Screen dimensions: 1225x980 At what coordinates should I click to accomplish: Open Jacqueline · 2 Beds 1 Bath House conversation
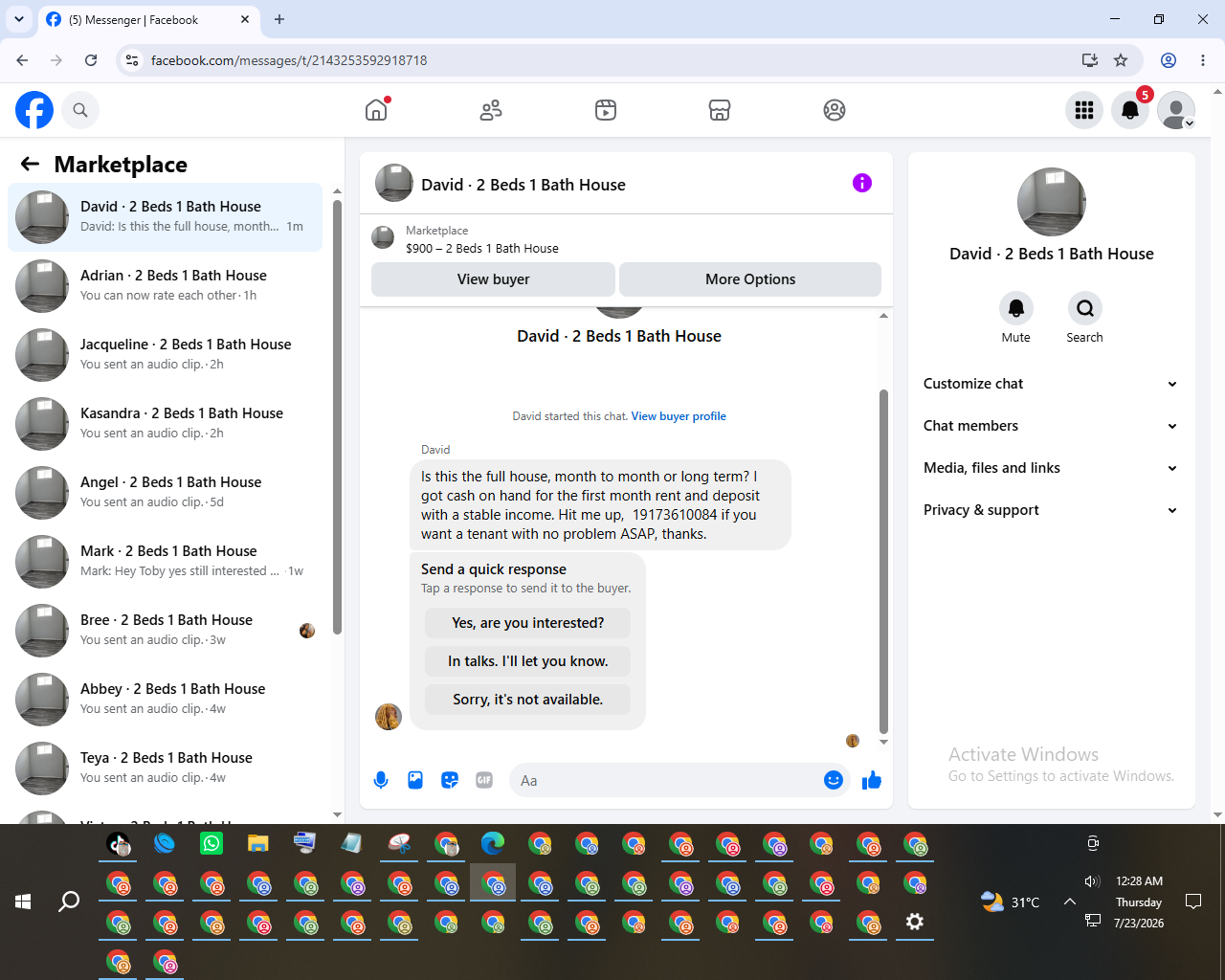click(x=165, y=355)
